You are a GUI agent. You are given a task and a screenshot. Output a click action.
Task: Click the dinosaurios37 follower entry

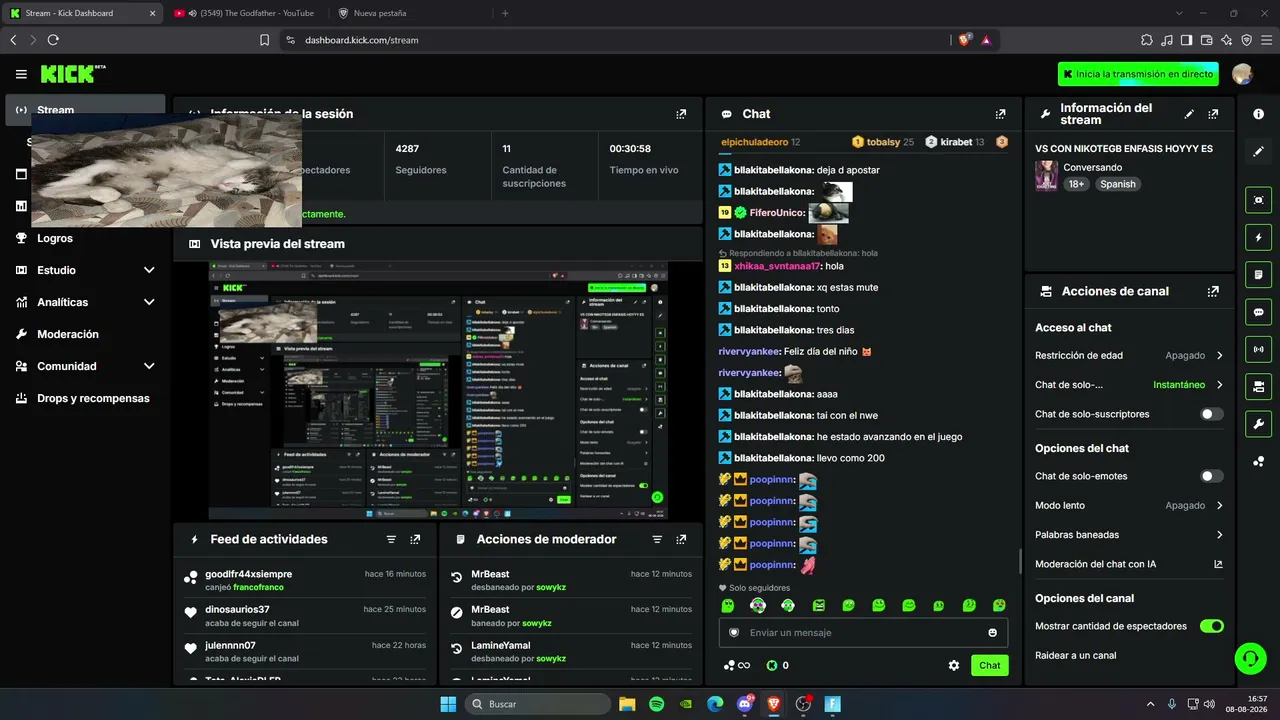tap(305, 616)
